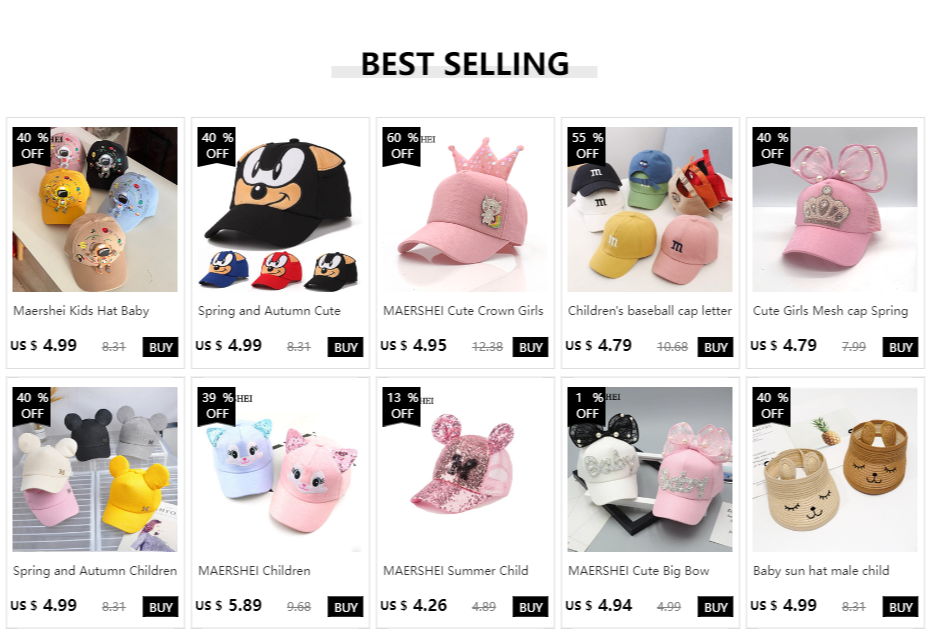Open the pink bow mesh cap image

(835, 210)
